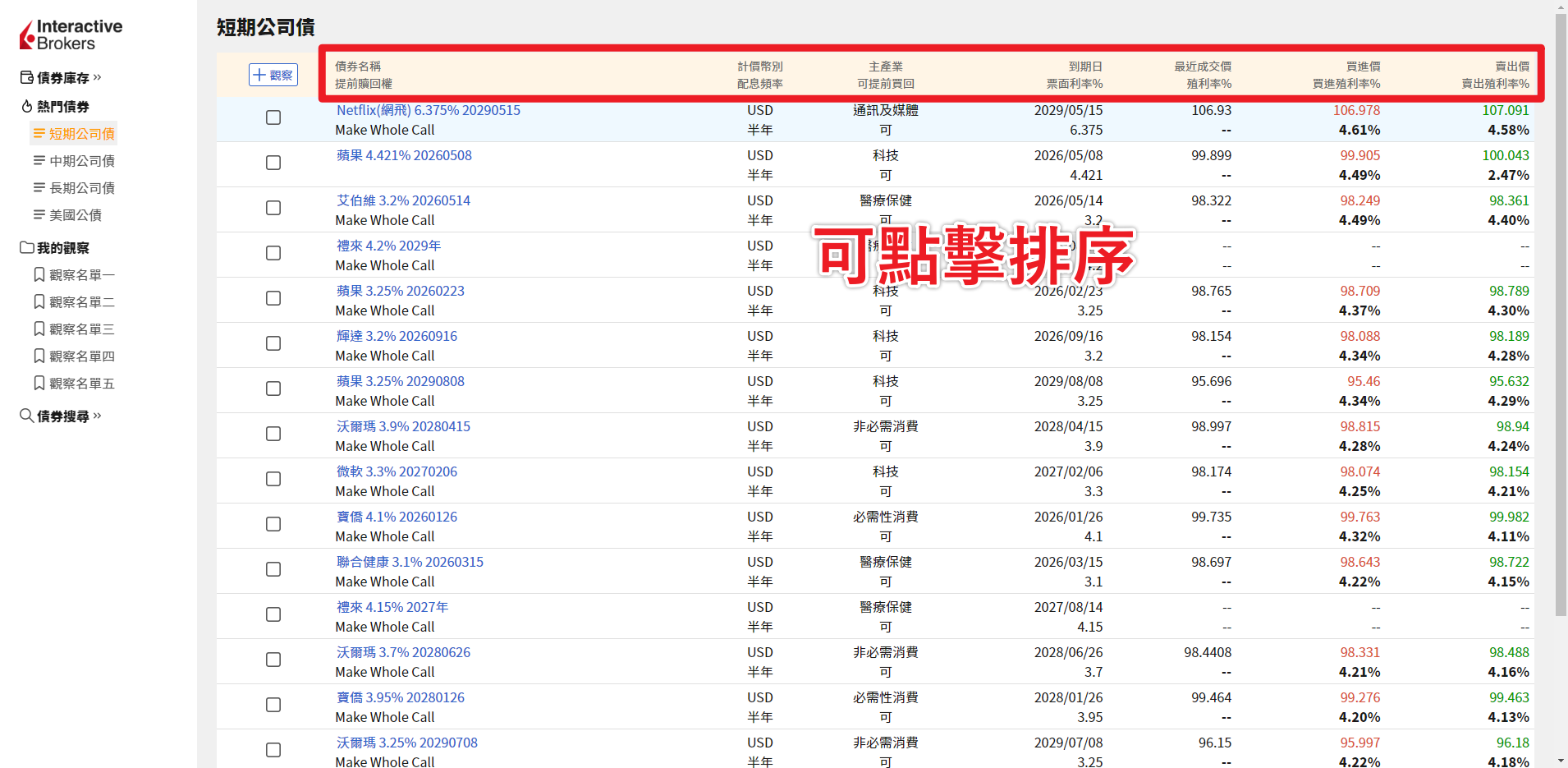Tick checkbox for 艾伯維 3.2% 20260514
Image resolution: width=1568 pixels, height=768 pixels.
273,208
